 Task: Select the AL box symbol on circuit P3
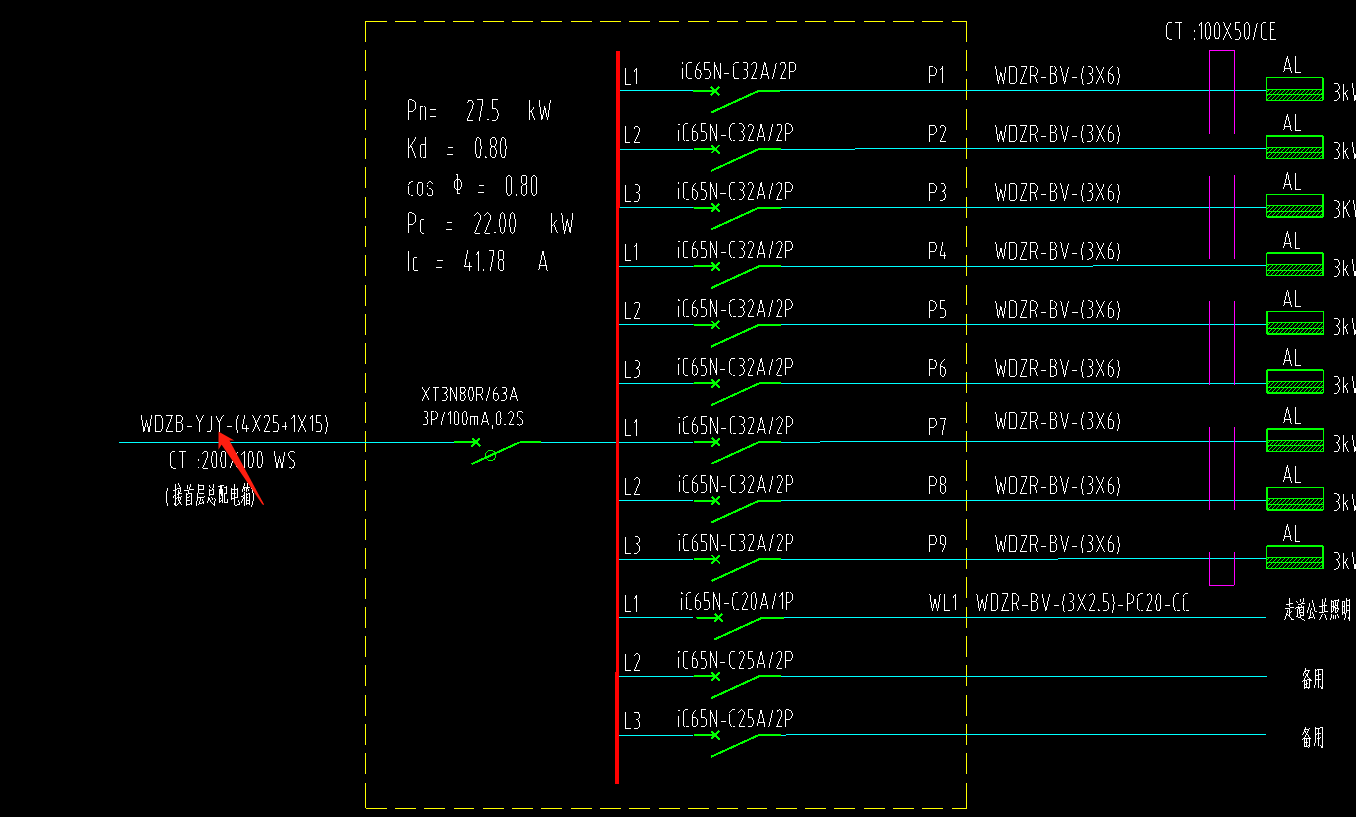pos(1294,206)
